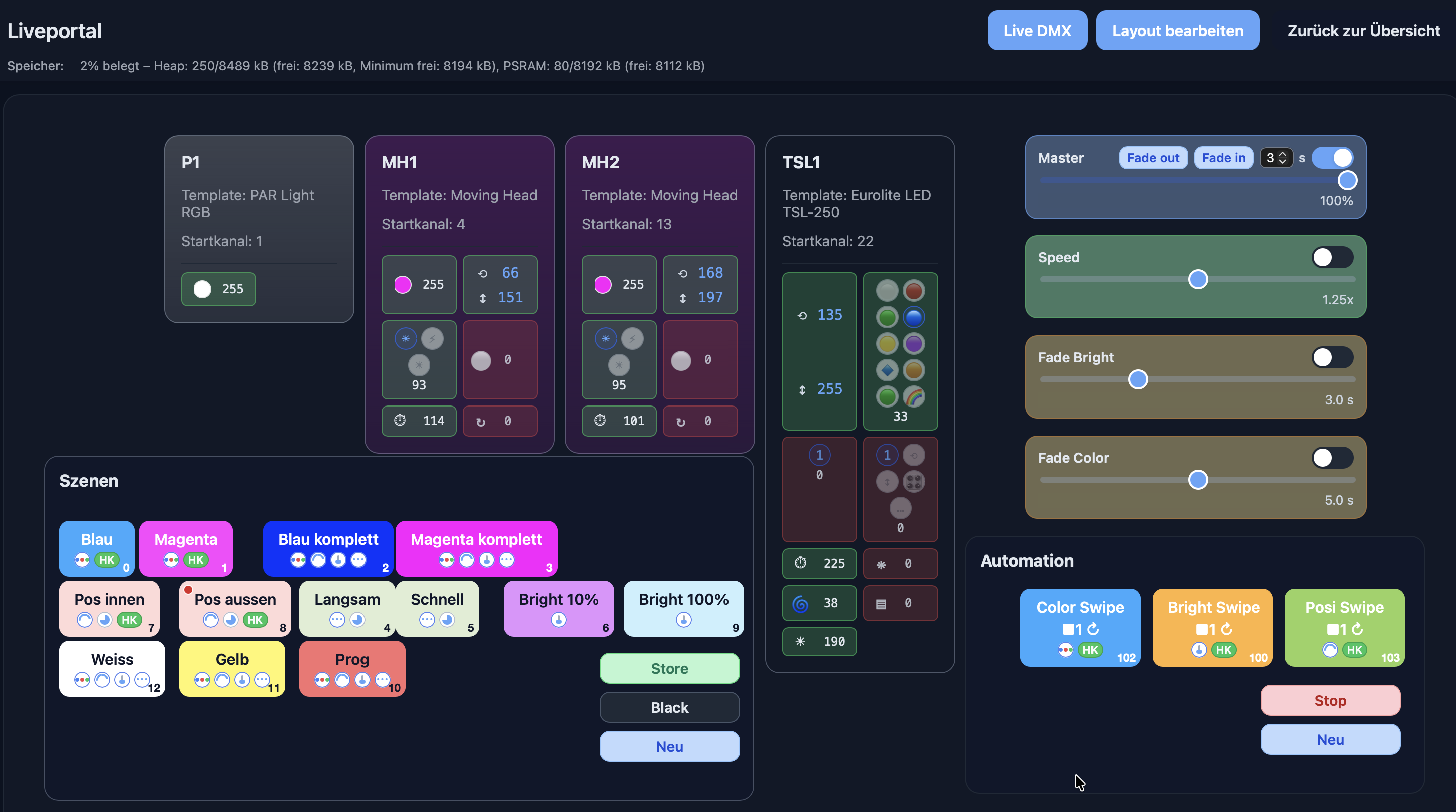Click the white color swatch in P1
Image resolution: width=1456 pixels, height=812 pixels.
click(x=202, y=289)
